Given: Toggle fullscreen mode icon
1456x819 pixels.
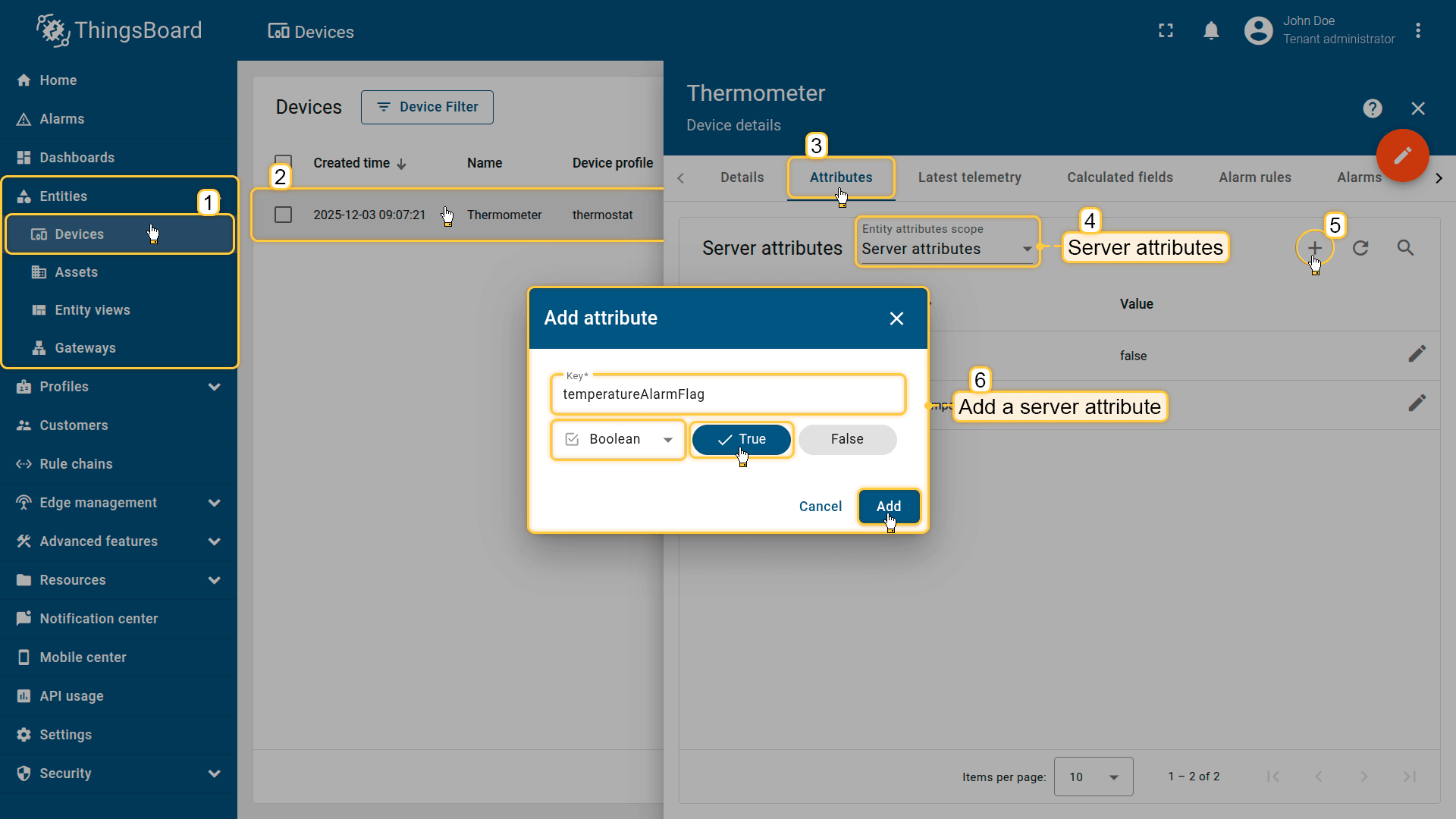Looking at the screenshot, I should (1166, 31).
